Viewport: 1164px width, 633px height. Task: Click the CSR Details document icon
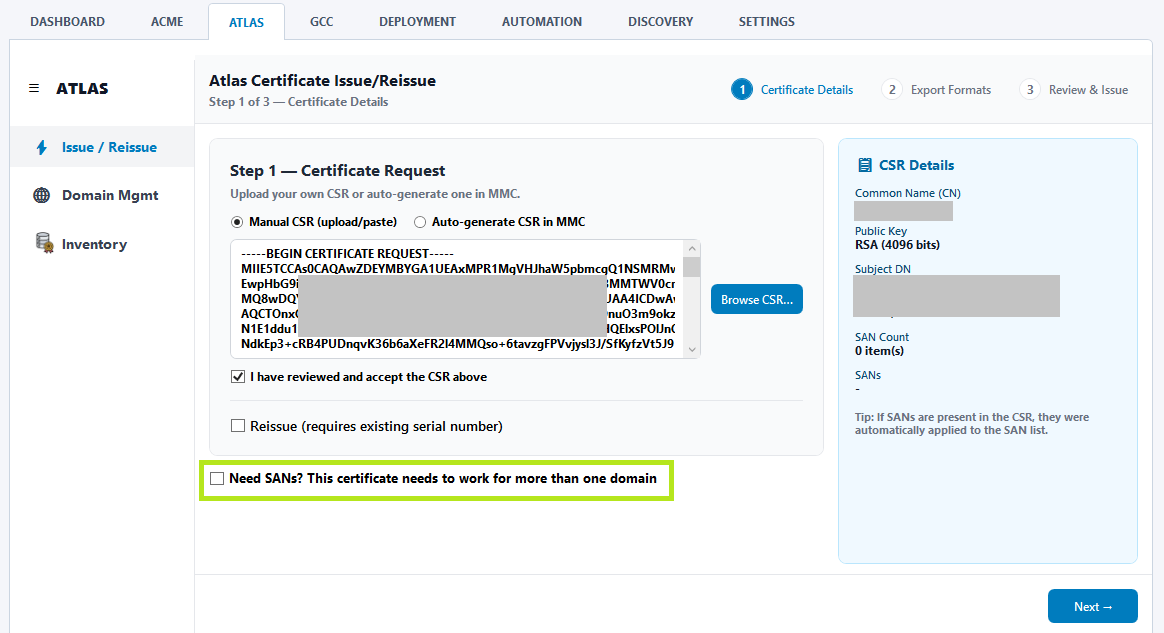point(864,165)
